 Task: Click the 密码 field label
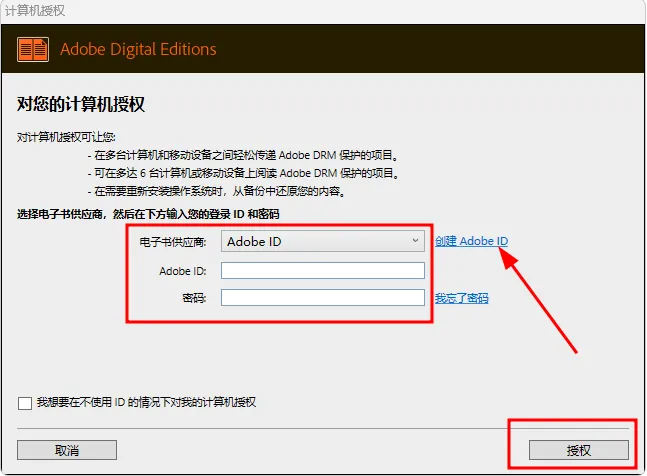(x=194, y=298)
